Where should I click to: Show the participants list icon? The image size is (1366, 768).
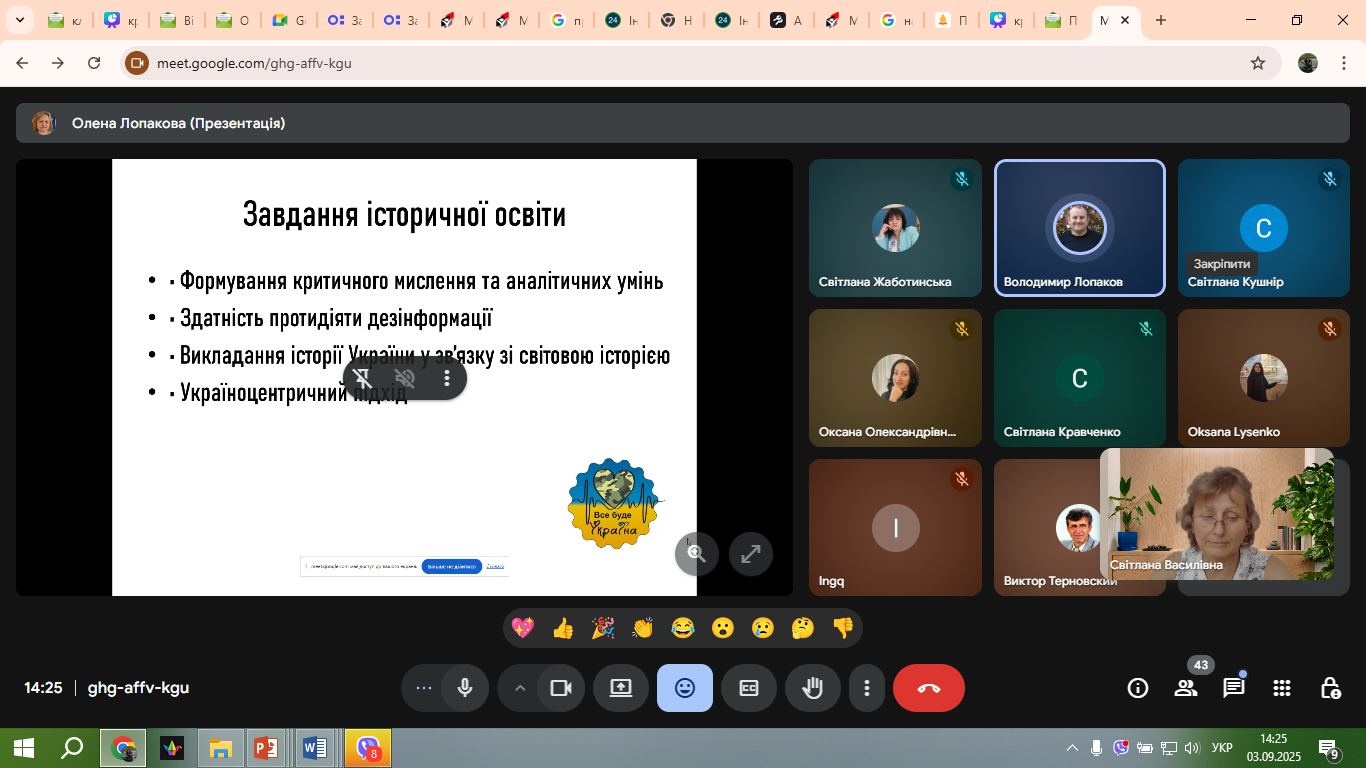[1186, 688]
